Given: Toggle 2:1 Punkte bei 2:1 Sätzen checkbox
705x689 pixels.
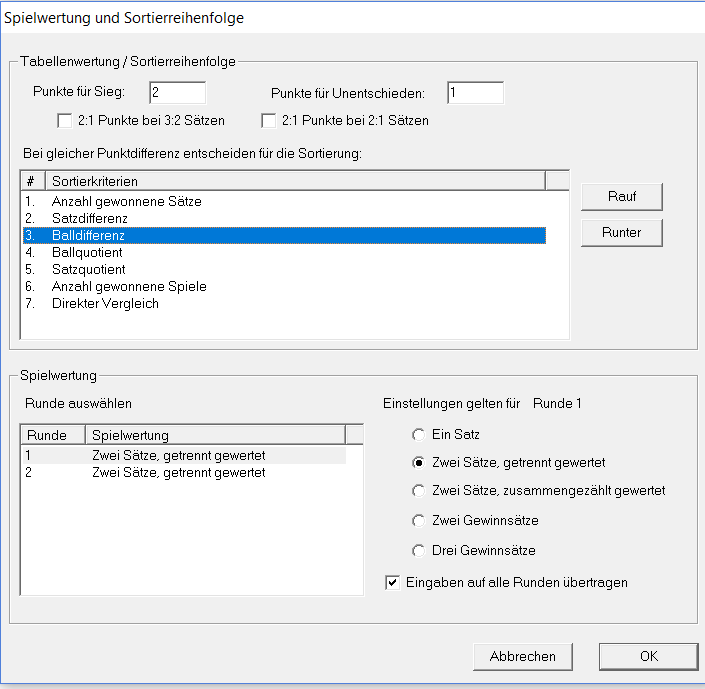Looking at the screenshot, I should click(268, 121).
